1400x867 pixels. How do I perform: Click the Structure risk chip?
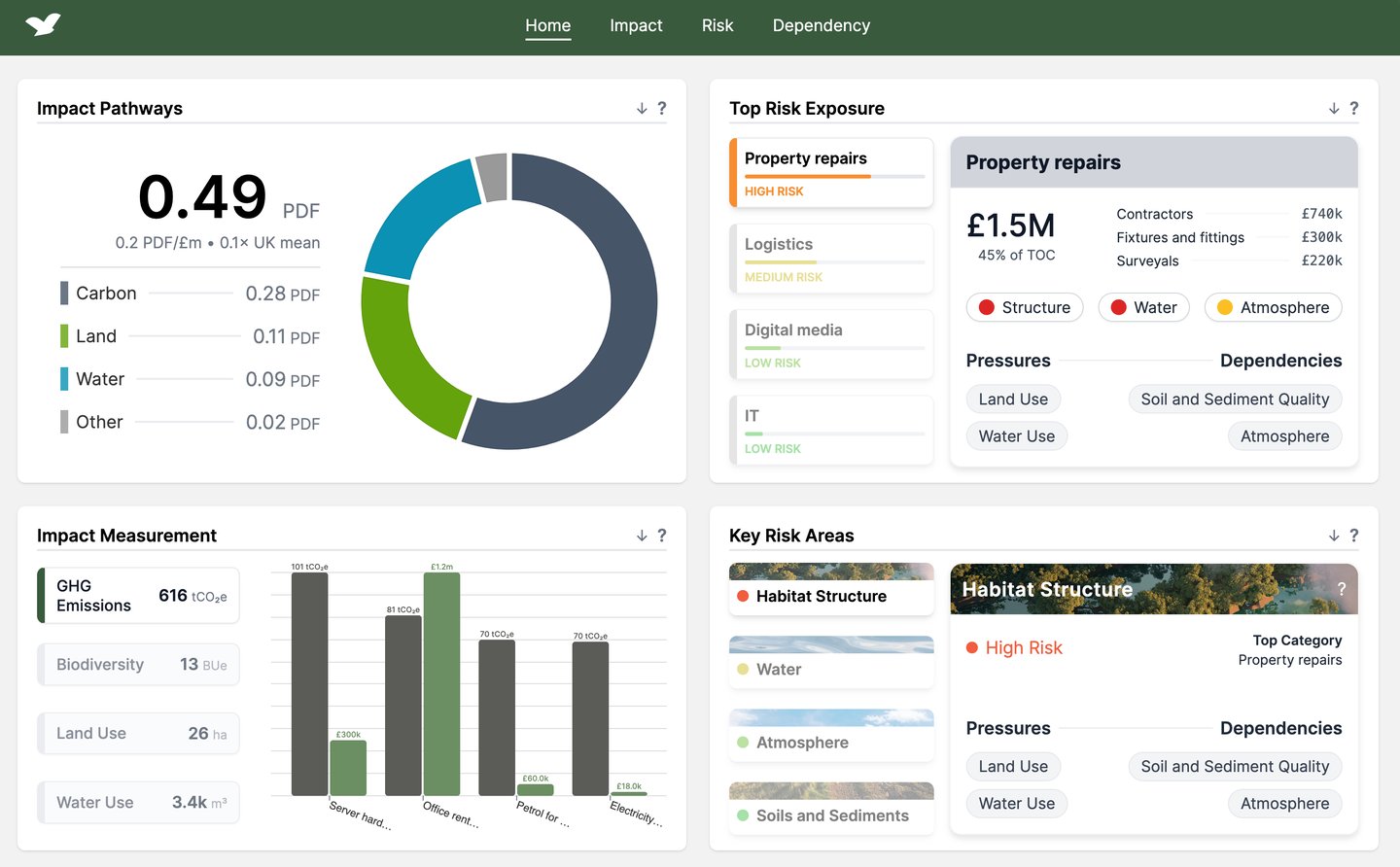coord(1025,307)
